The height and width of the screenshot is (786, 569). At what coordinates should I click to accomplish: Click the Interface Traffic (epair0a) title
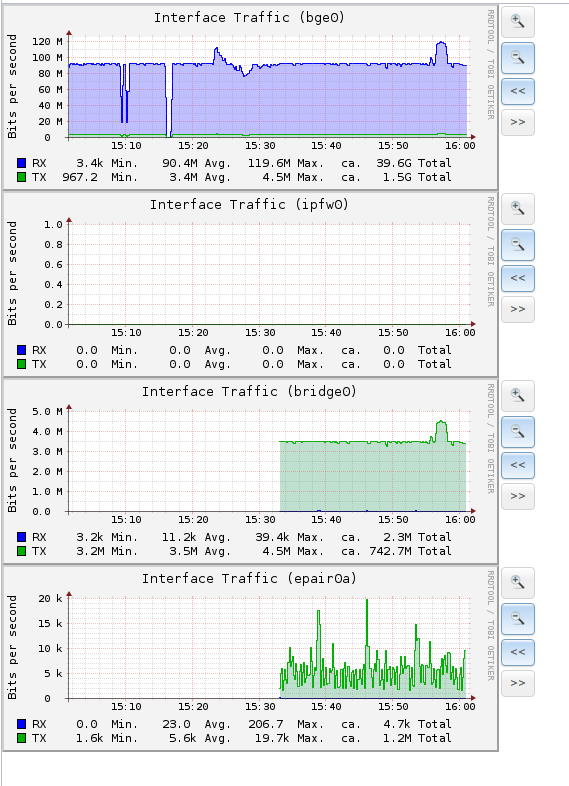coord(249,579)
